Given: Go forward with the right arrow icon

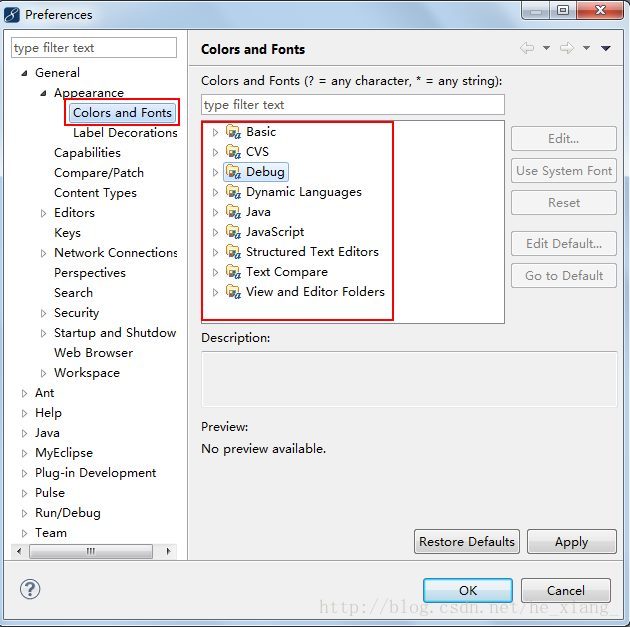Looking at the screenshot, I should [567, 48].
